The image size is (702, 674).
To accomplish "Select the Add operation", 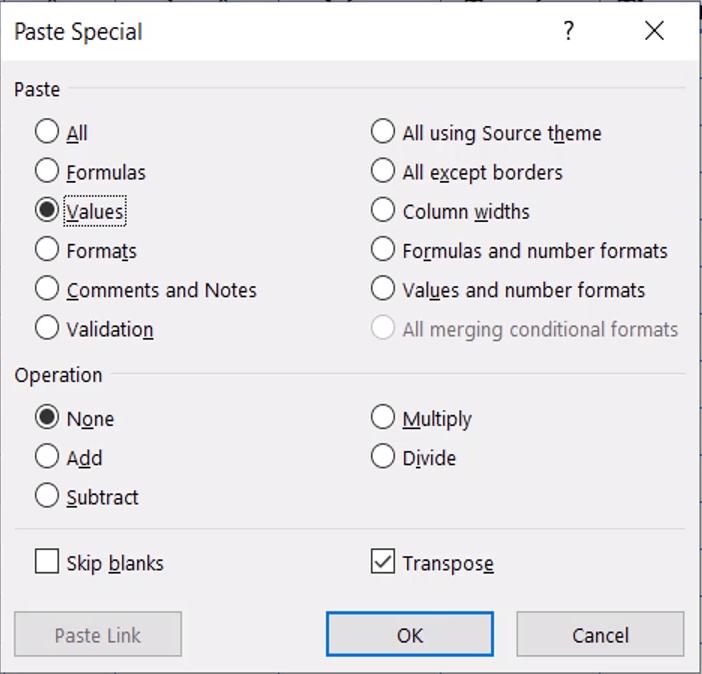I will point(47,457).
